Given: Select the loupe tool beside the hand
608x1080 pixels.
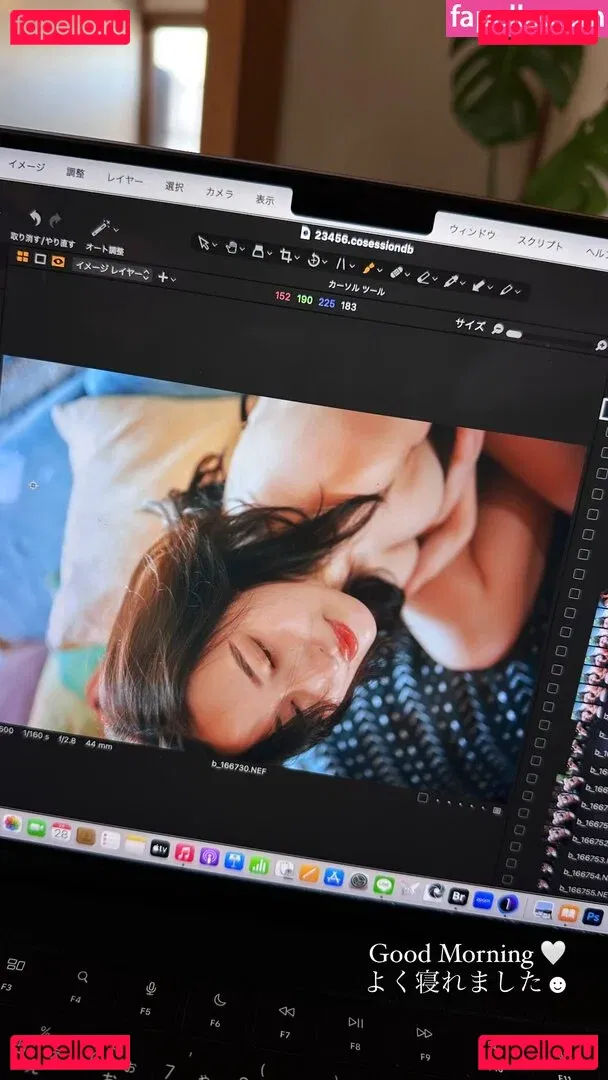Looking at the screenshot, I should 258,251.
